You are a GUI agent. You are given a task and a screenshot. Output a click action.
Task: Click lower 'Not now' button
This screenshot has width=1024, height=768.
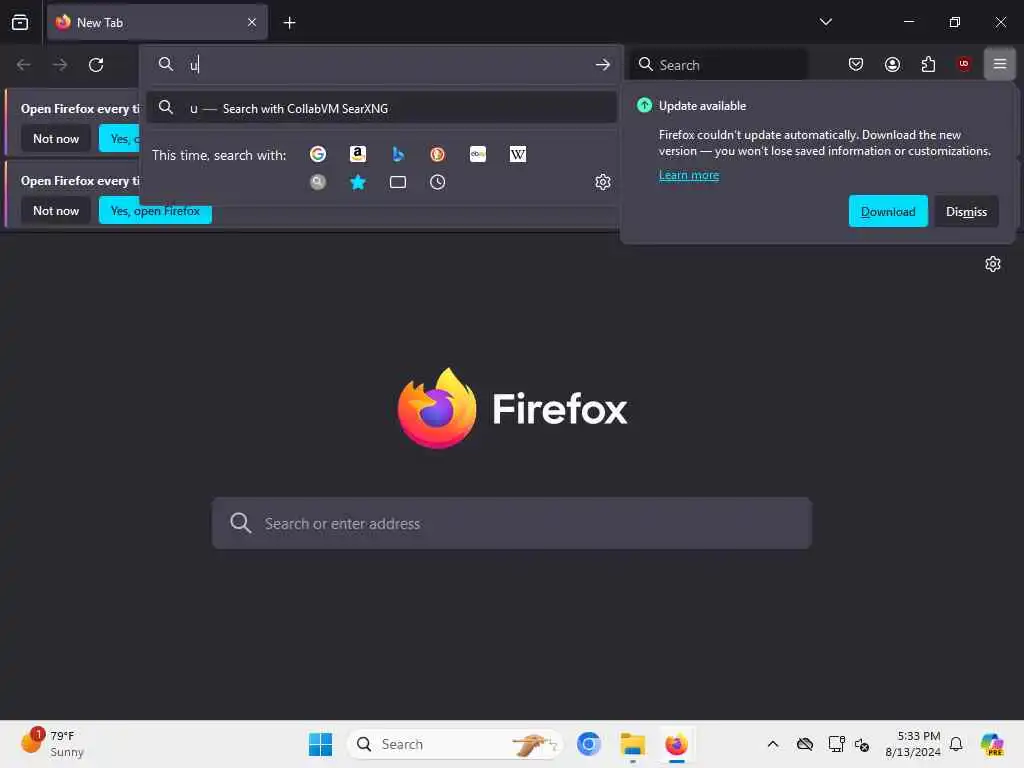coord(56,210)
